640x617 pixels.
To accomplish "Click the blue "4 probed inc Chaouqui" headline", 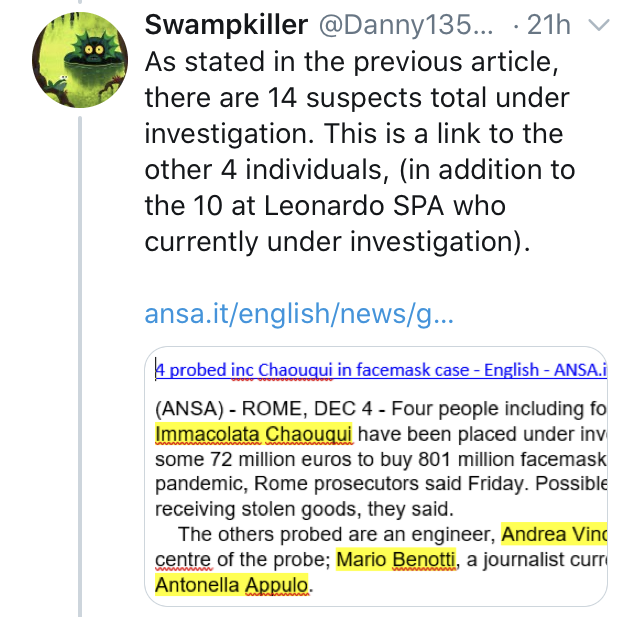I will [x=380, y=370].
